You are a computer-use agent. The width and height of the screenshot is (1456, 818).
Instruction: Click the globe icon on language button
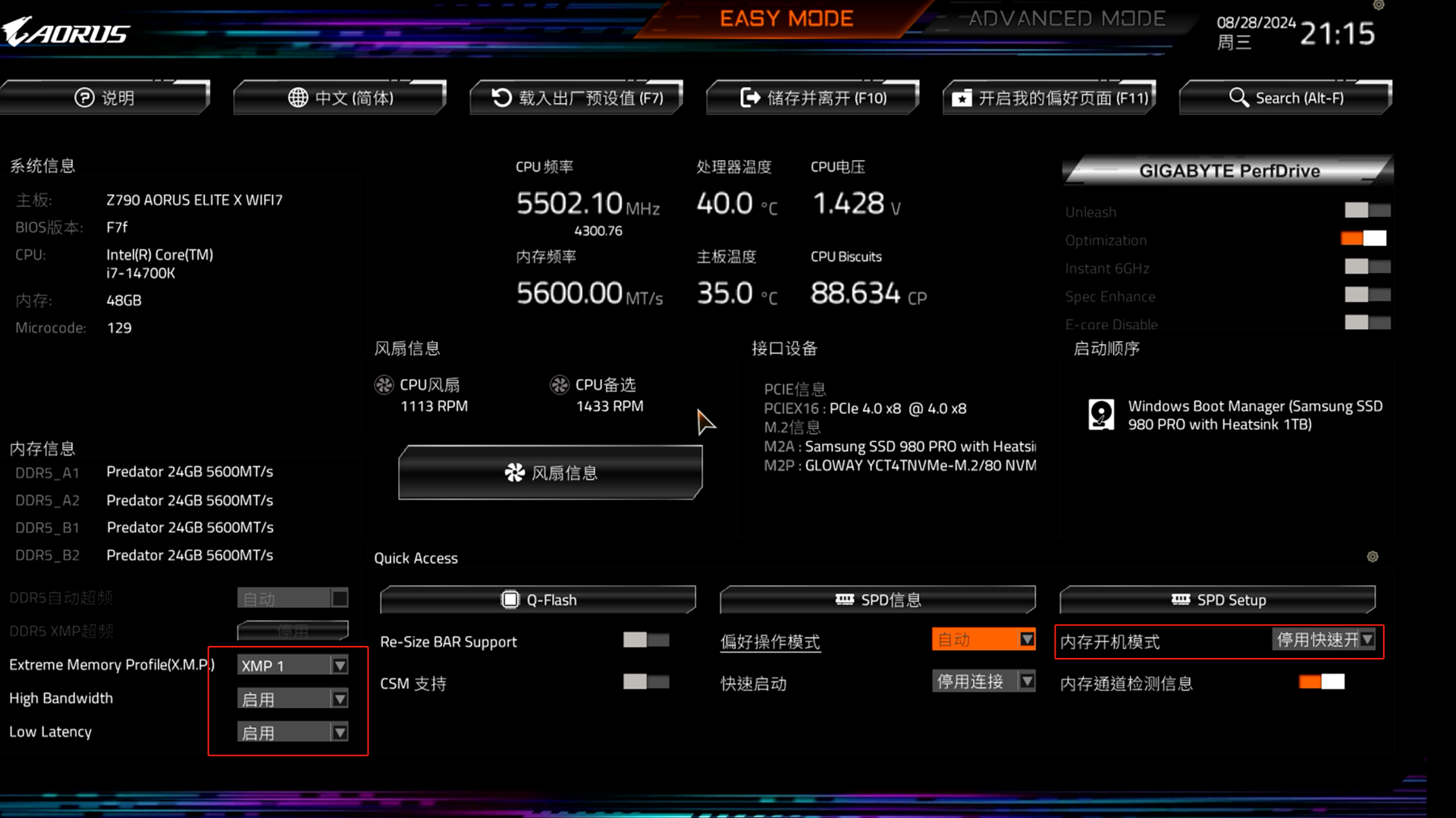pos(298,98)
